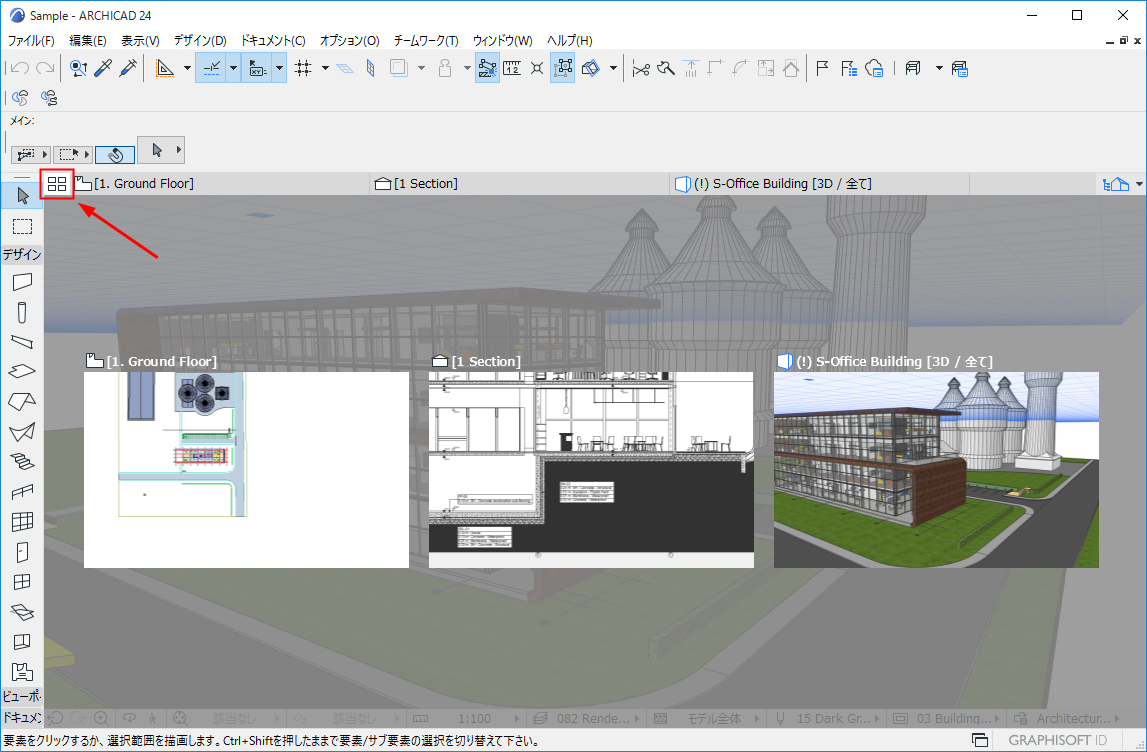
Task: Expand the grid snap dropdown arrow
Action: coord(325,69)
